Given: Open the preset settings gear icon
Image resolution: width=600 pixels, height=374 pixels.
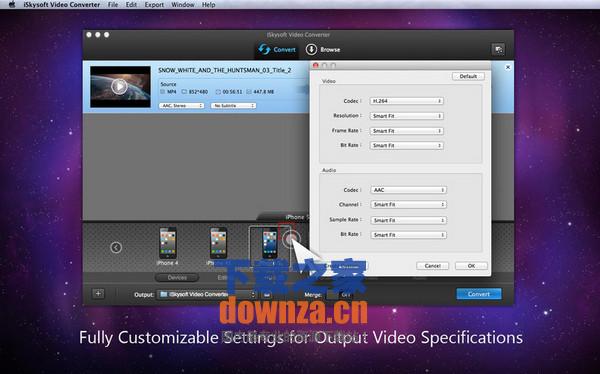Looking at the screenshot, I should pyautogui.click(x=291, y=238).
